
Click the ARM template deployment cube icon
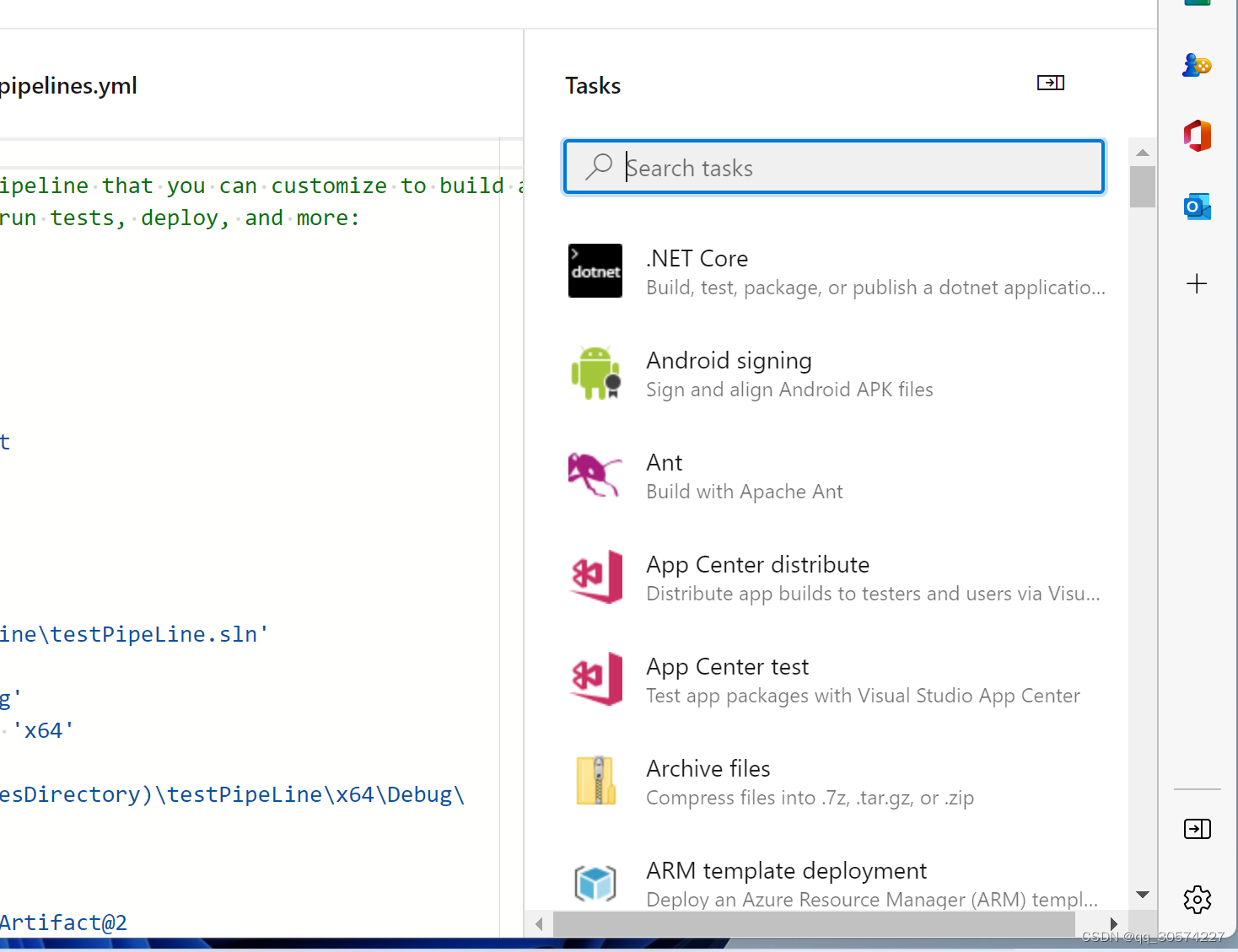[x=595, y=883]
